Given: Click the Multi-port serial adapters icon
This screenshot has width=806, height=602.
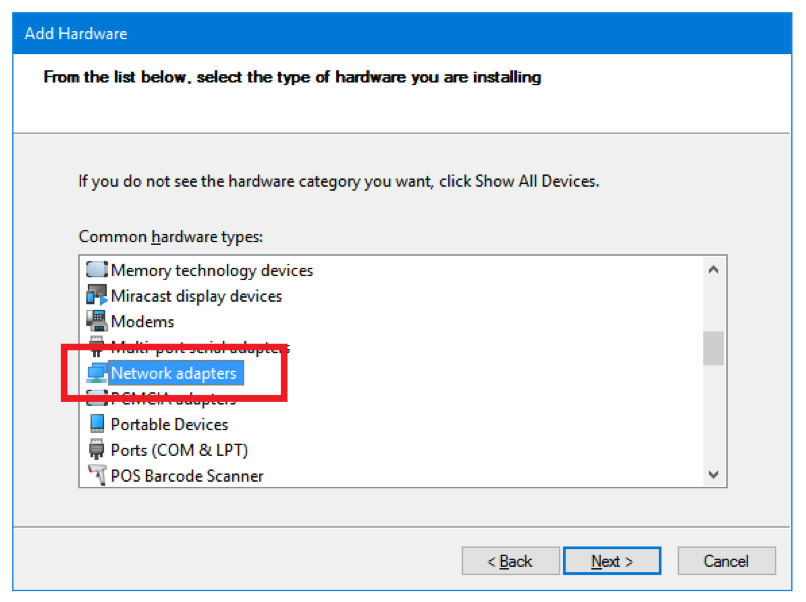Looking at the screenshot, I should (96, 349).
